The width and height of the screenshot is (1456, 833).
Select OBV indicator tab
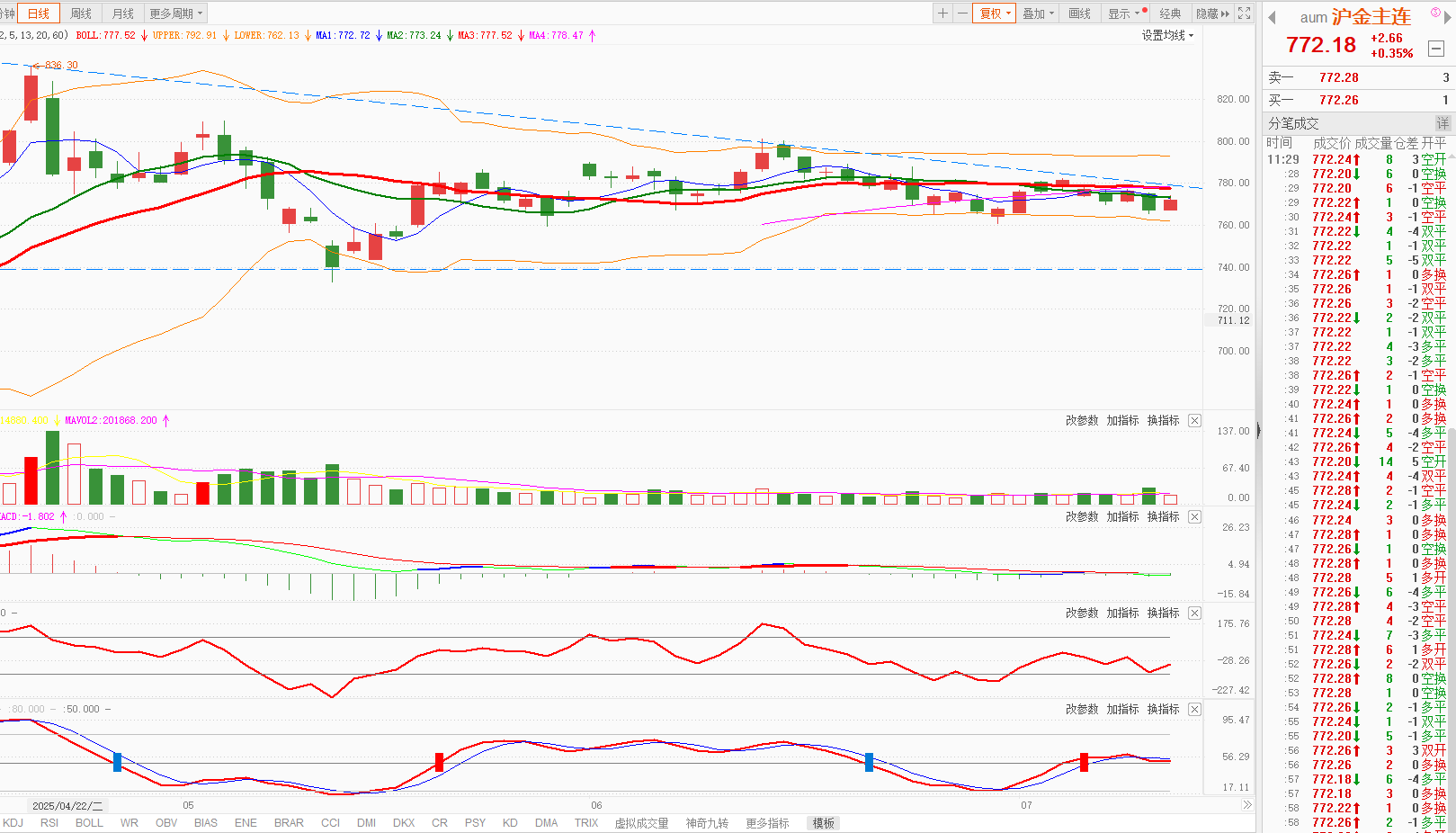tap(166, 823)
